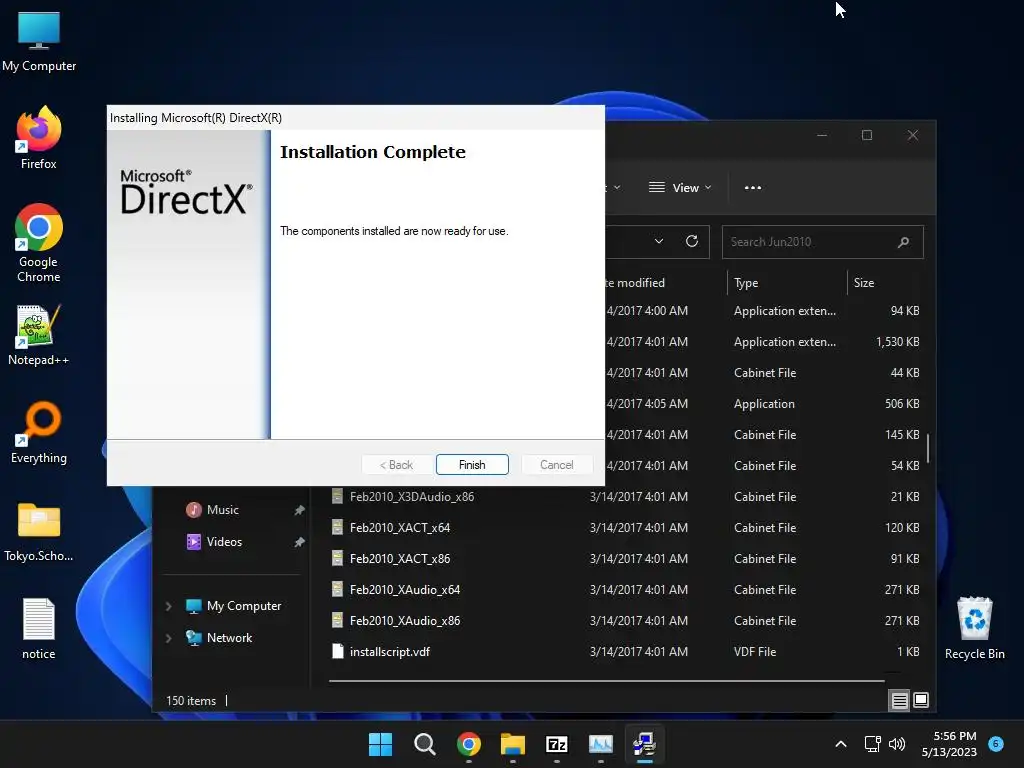Select the DirectX installer taskbar icon
This screenshot has height=768, width=1024.
click(645, 744)
